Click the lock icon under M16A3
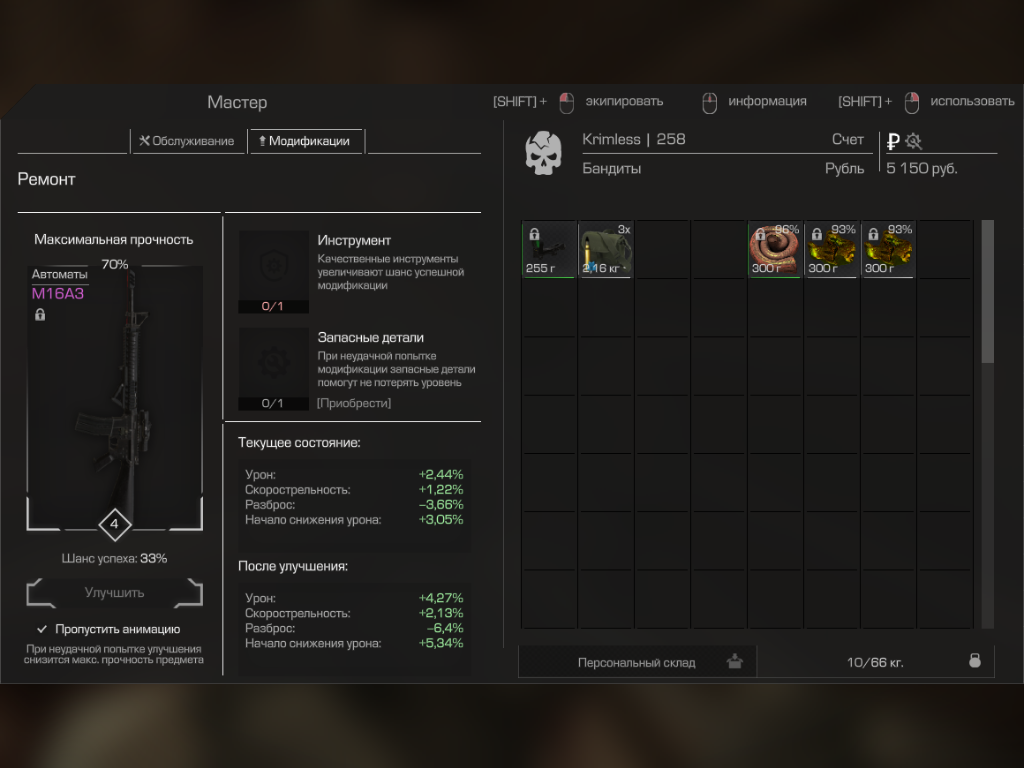This screenshot has height=768, width=1024. (x=40, y=315)
